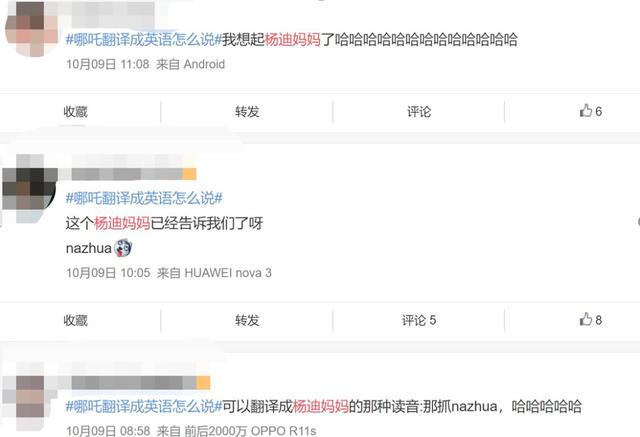Click red 杨迪妈妈 link in first post
The image size is (640, 437).
(x=293, y=40)
